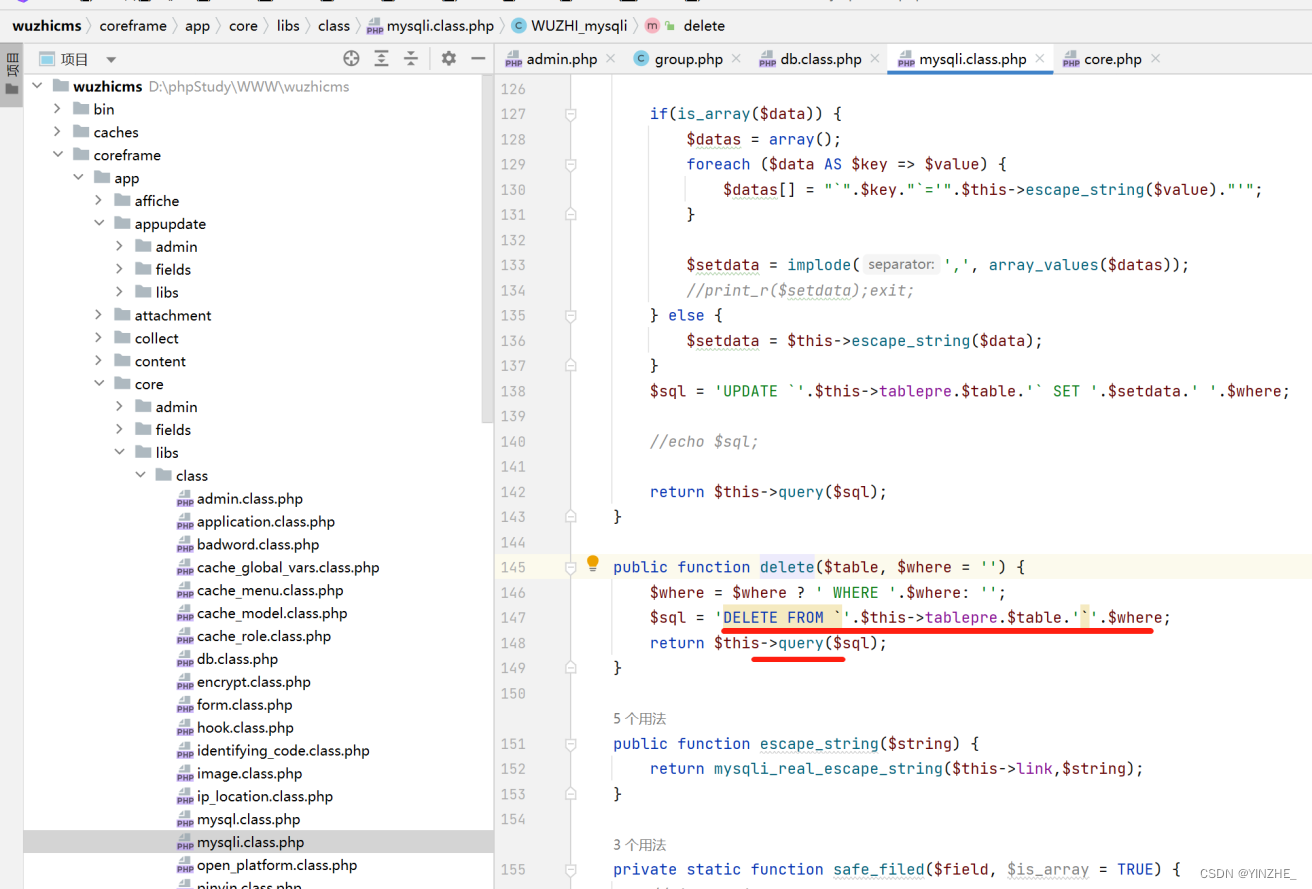This screenshot has height=889, width=1312.
Task: Click the WUZHI_mysqli class breadcrumb
Action: (579, 26)
